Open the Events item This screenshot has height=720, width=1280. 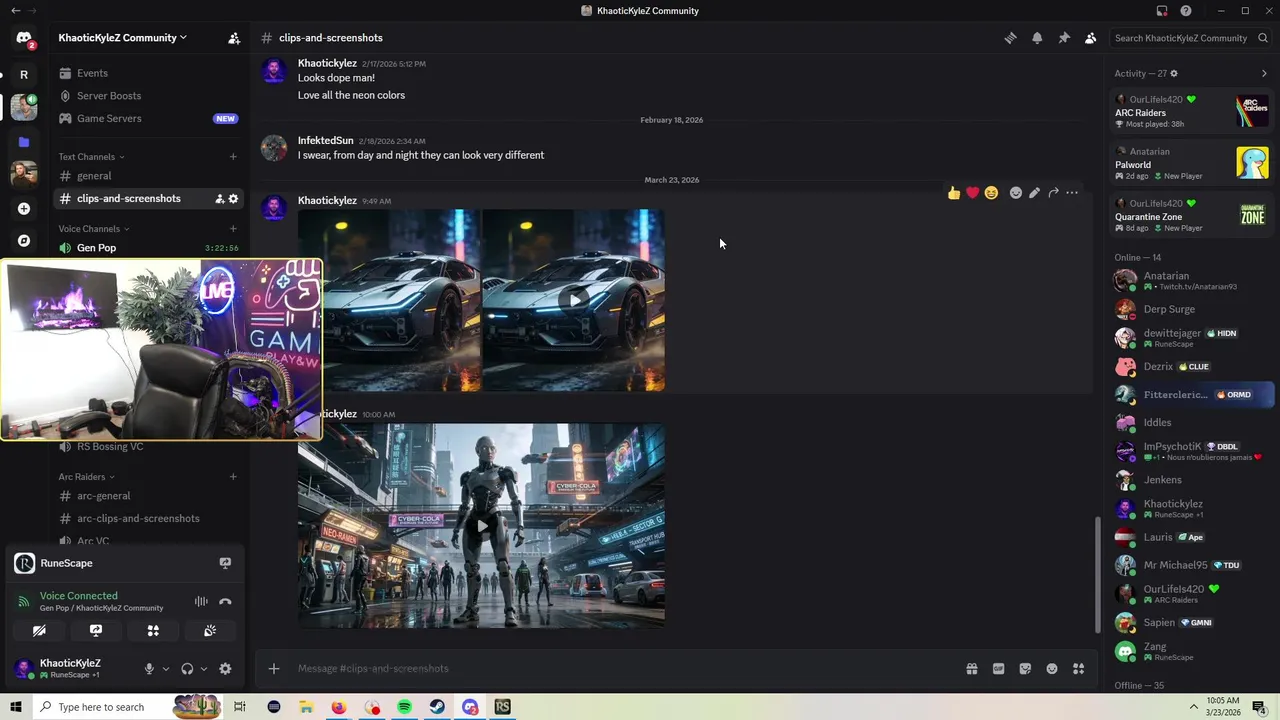tap(148, 73)
